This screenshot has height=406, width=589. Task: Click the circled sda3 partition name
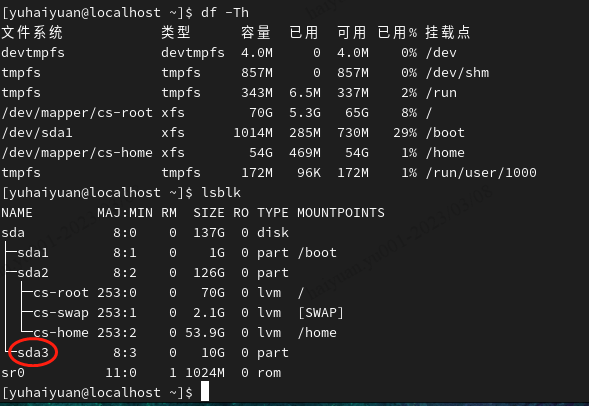coord(33,353)
